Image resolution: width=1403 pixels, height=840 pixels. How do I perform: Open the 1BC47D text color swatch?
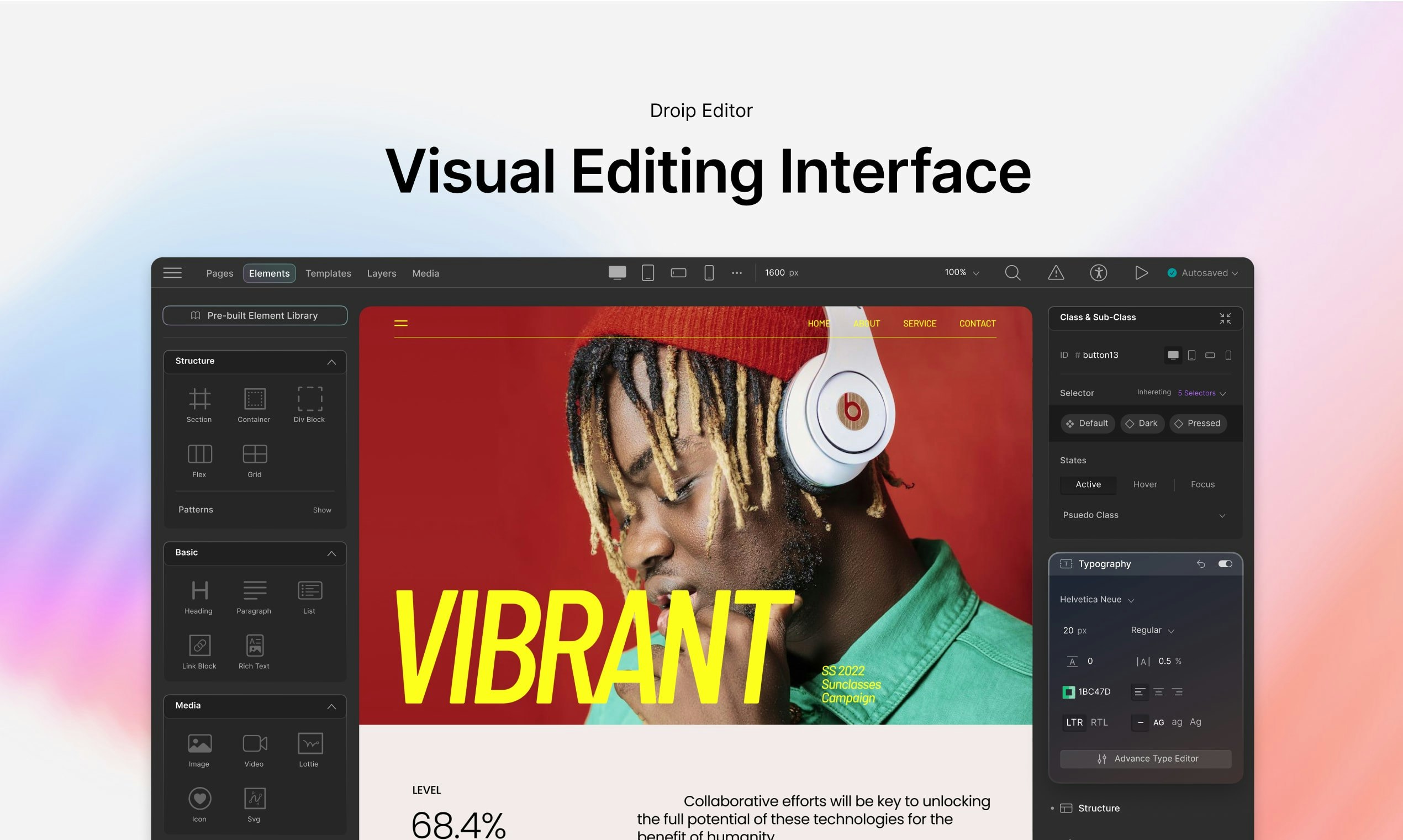[x=1068, y=691]
